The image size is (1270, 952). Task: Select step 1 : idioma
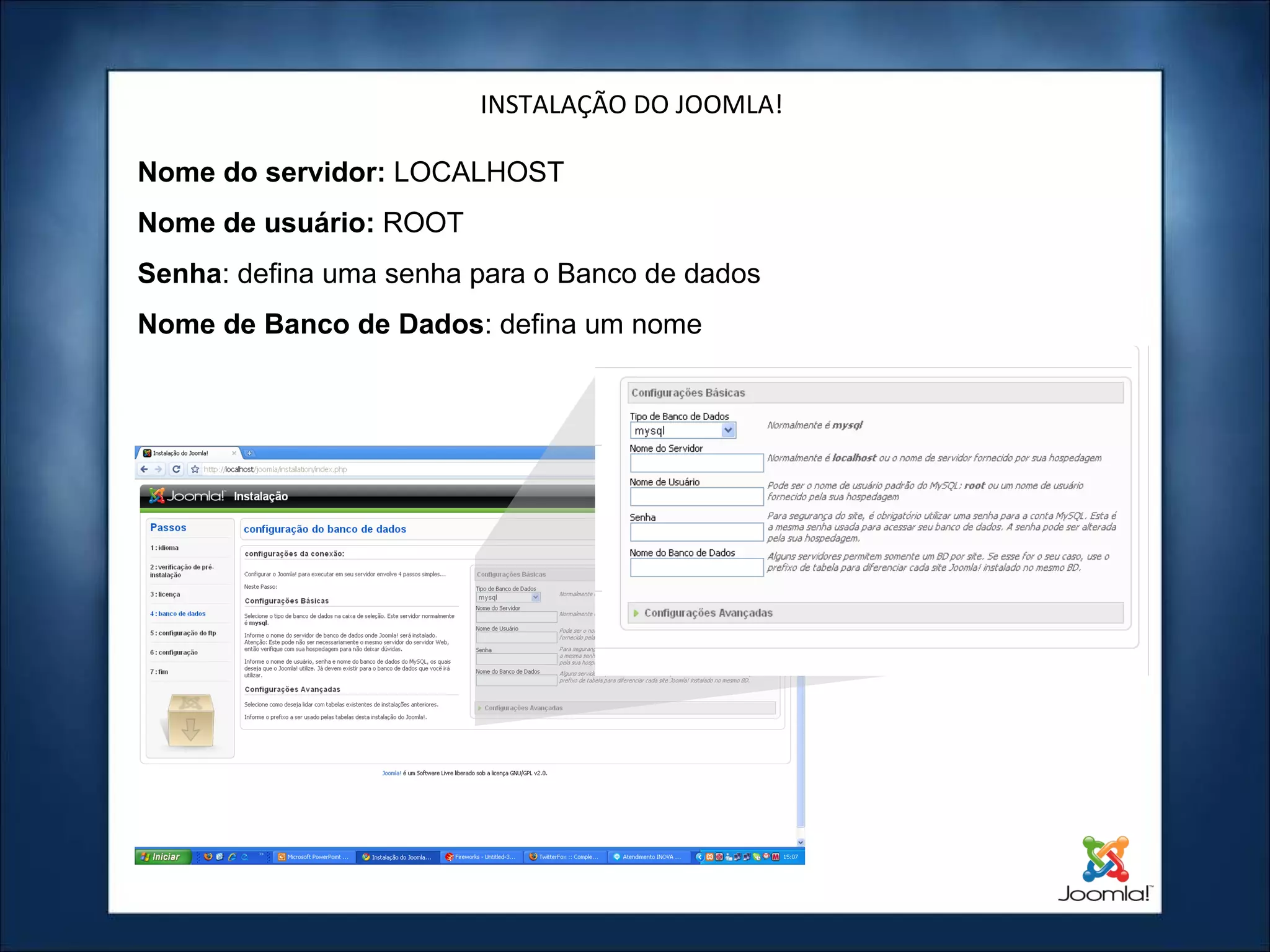coord(164,548)
